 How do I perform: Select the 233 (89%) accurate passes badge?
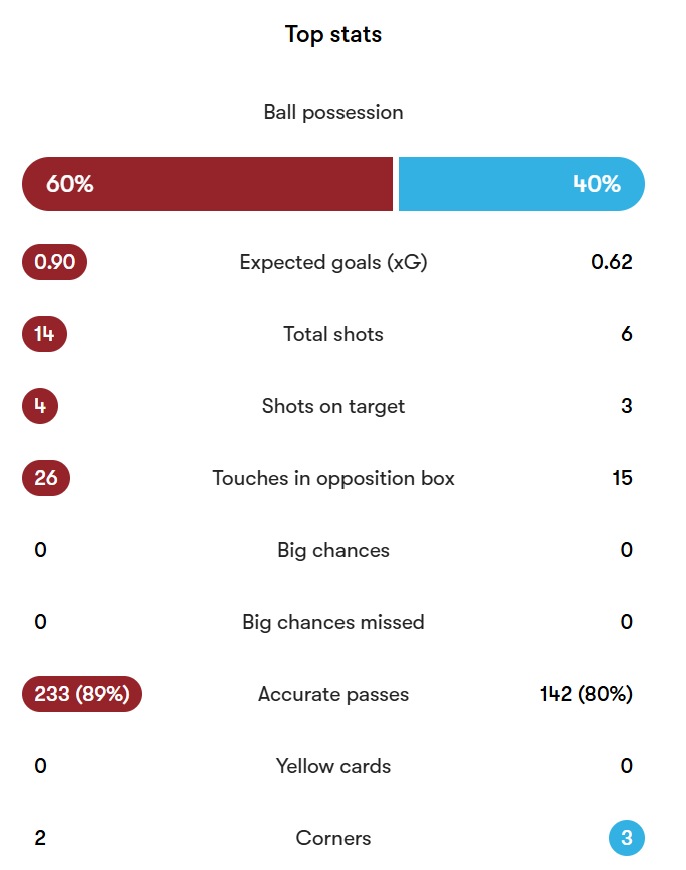click(x=82, y=694)
